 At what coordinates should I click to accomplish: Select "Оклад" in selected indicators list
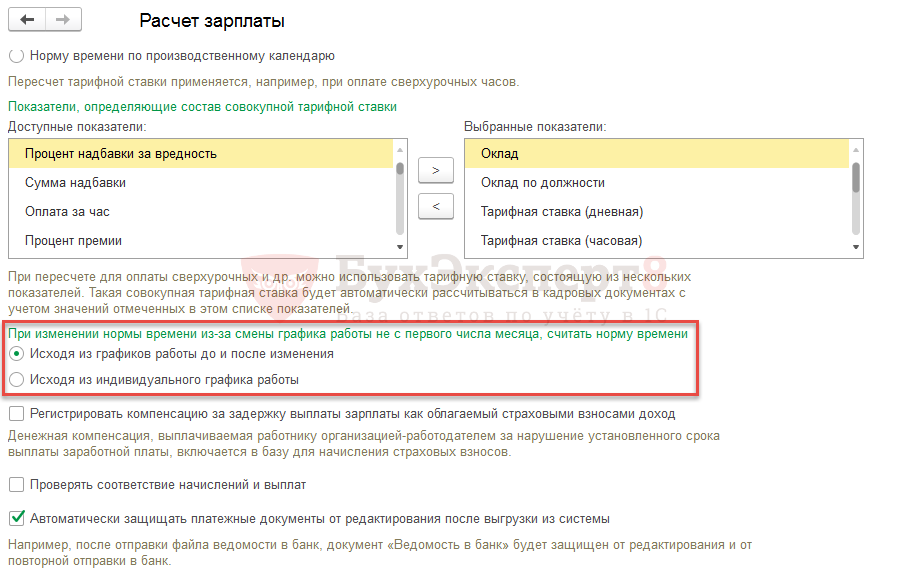(657, 154)
